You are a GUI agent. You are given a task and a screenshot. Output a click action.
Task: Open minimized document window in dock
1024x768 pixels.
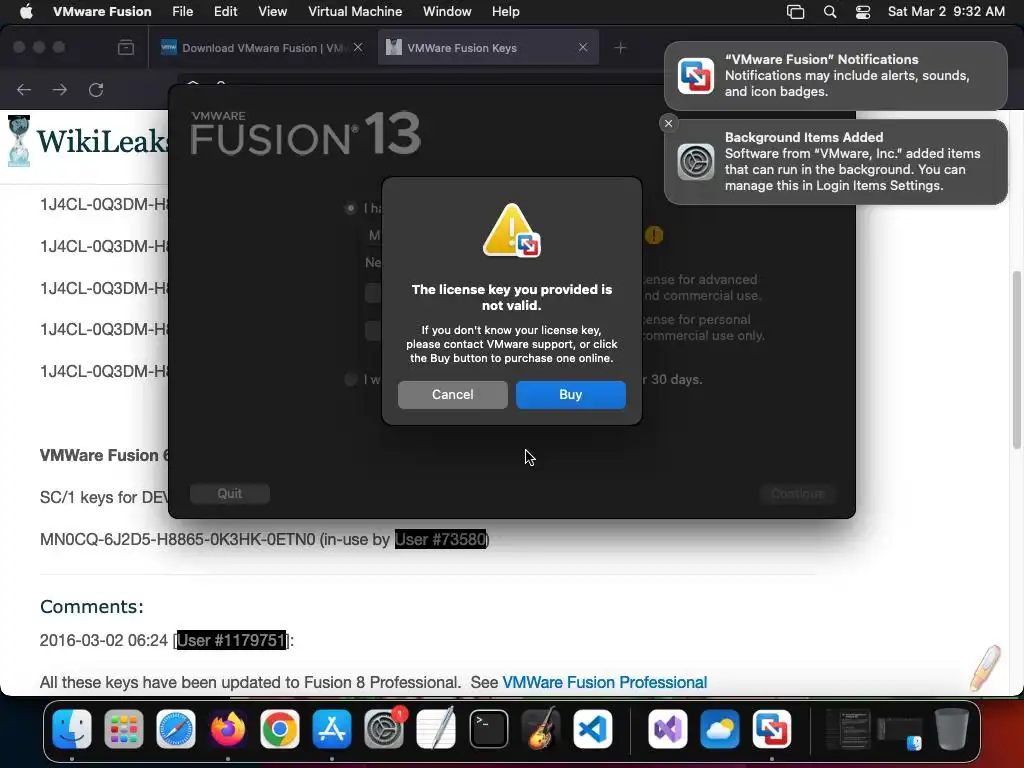848,729
